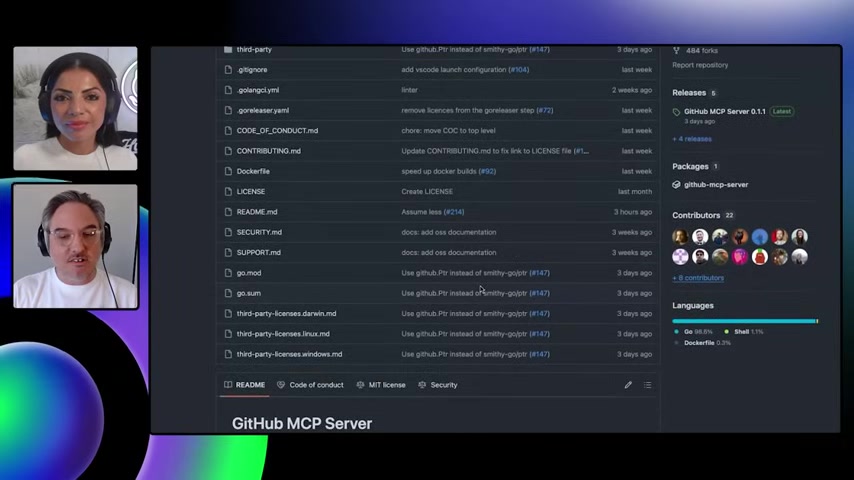854x480 pixels.
Task: Open third-party-licenses.darwin.md file
Action: pos(286,314)
